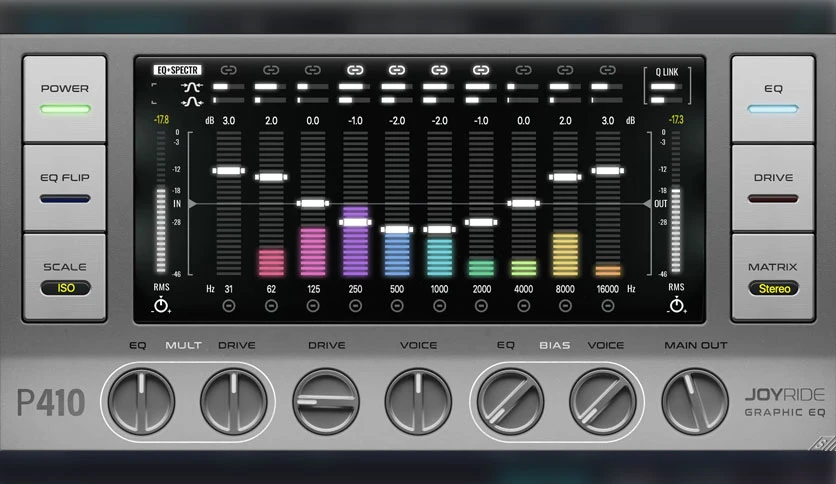
Task: Toggle the EQ section on/off button
Action: [x=773, y=99]
